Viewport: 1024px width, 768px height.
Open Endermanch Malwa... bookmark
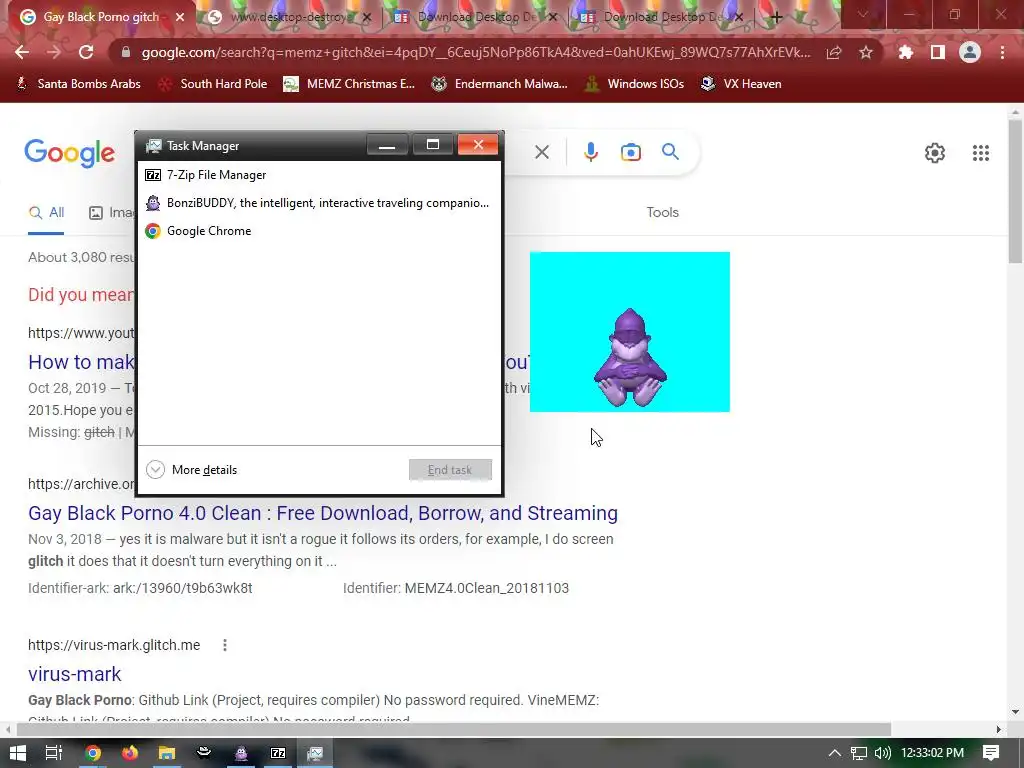click(500, 84)
